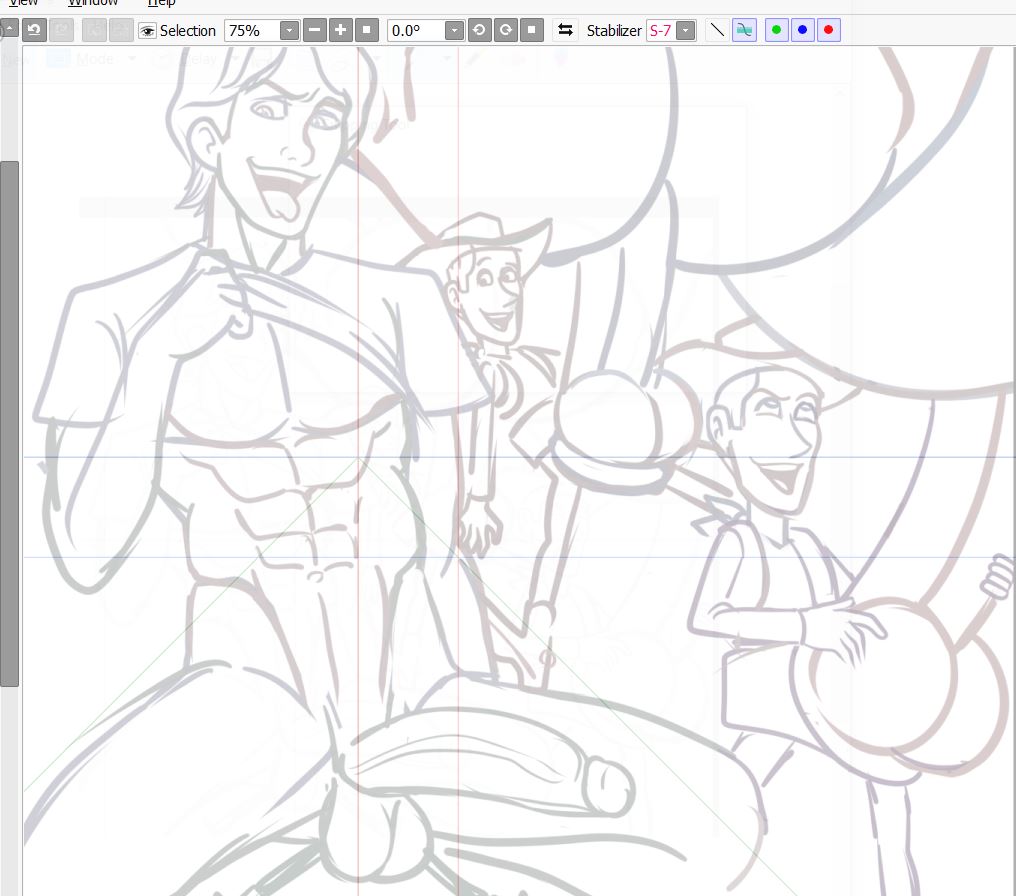Open the Help menu

[161, 4]
